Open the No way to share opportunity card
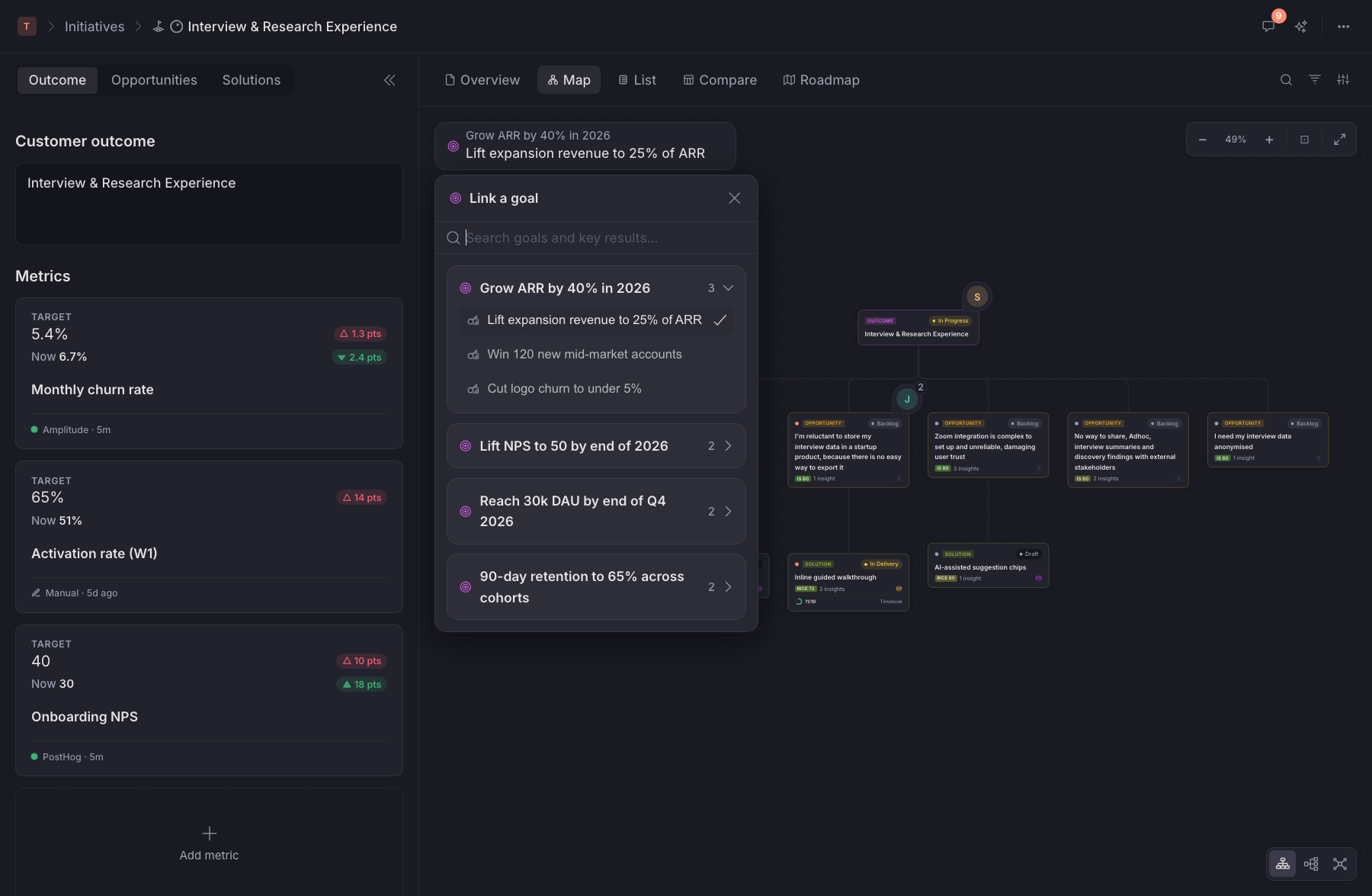The width and height of the screenshot is (1372, 896). pyautogui.click(x=1128, y=450)
